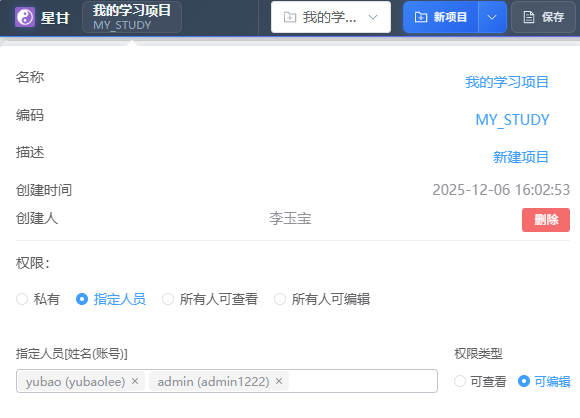
Task: Click the creator name 李玉宝
Action: [290, 218]
